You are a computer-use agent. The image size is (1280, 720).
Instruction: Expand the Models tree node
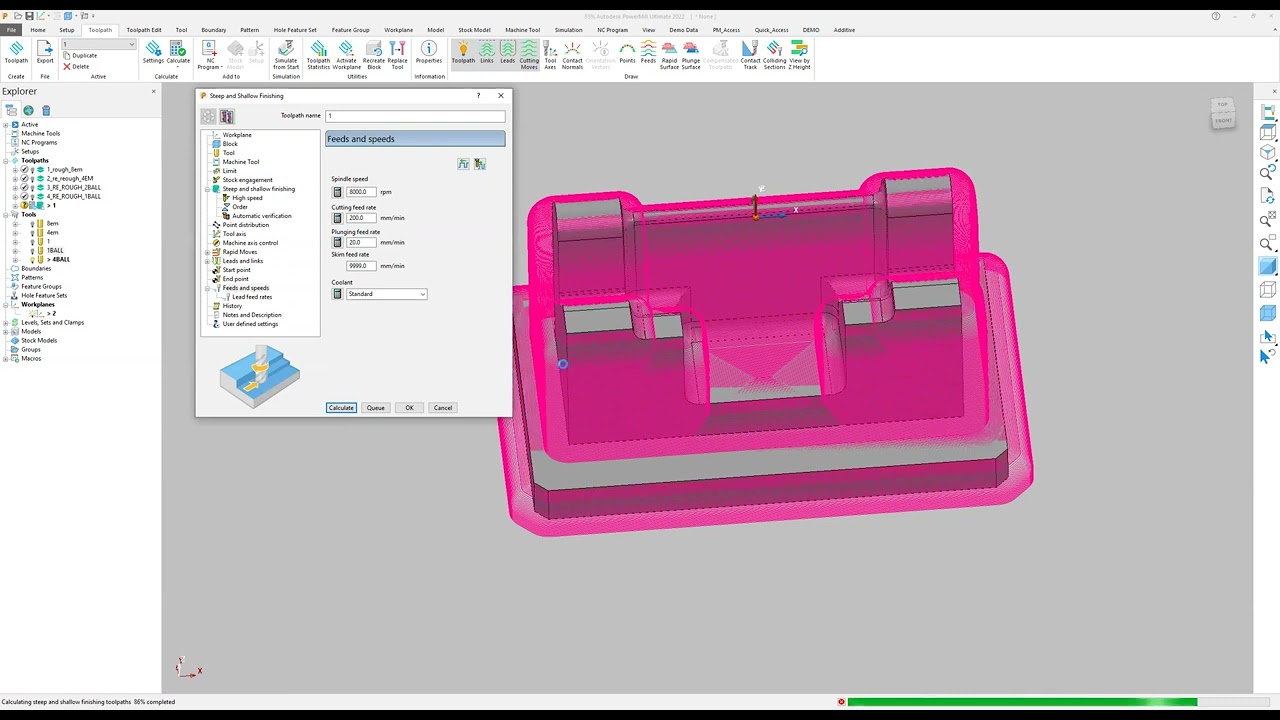(6, 332)
